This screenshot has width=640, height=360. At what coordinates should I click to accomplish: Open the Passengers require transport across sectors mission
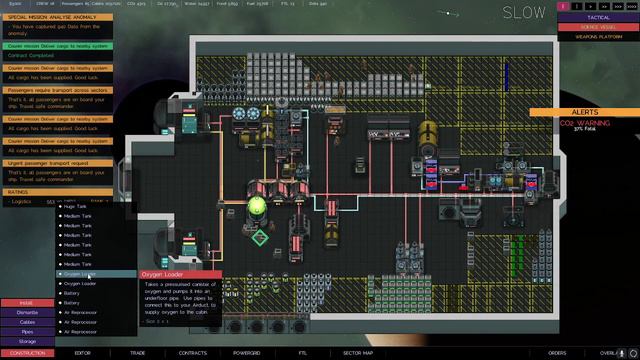click(58, 90)
